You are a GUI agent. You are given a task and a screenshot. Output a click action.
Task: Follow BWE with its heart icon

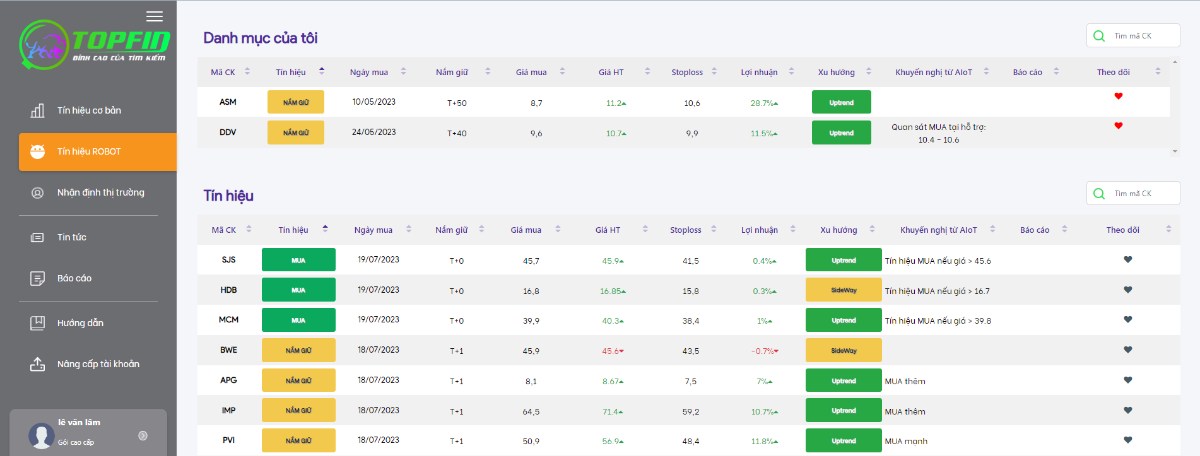[x=1128, y=350]
